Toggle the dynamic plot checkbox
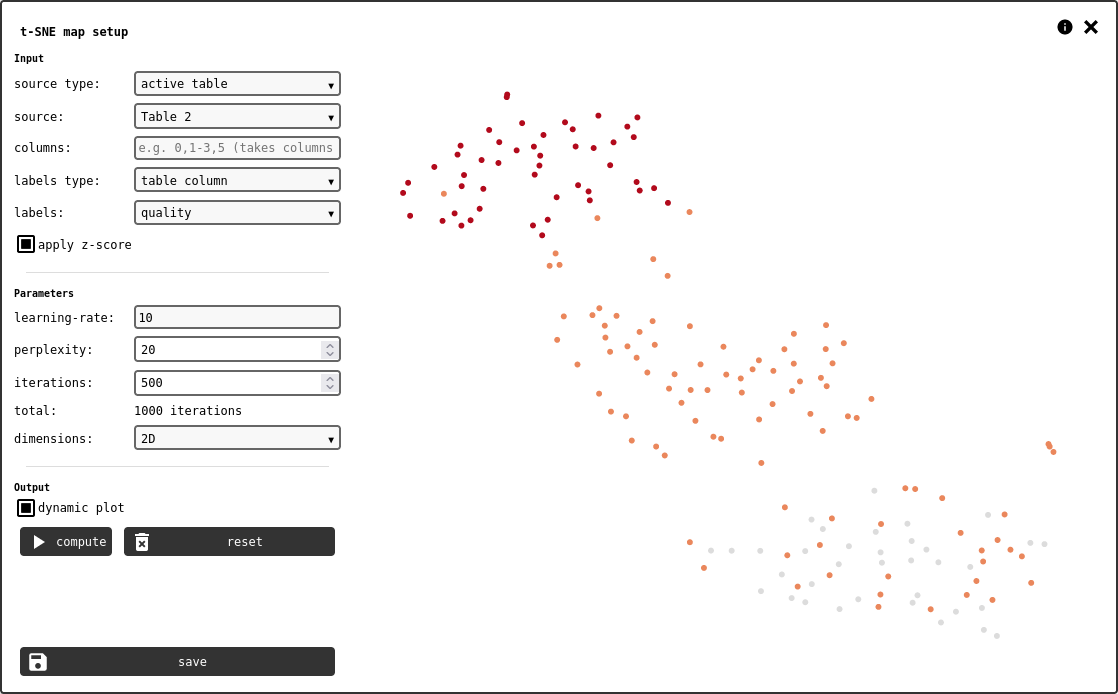Image resolution: width=1118 pixels, height=694 pixels. pos(26,508)
